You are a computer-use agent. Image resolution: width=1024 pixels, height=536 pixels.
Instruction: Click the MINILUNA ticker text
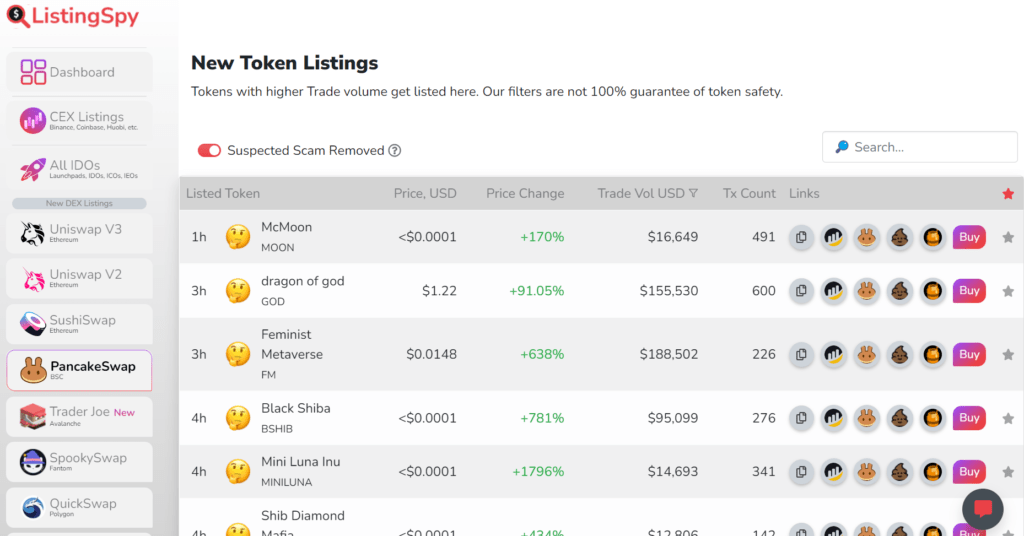pos(287,482)
